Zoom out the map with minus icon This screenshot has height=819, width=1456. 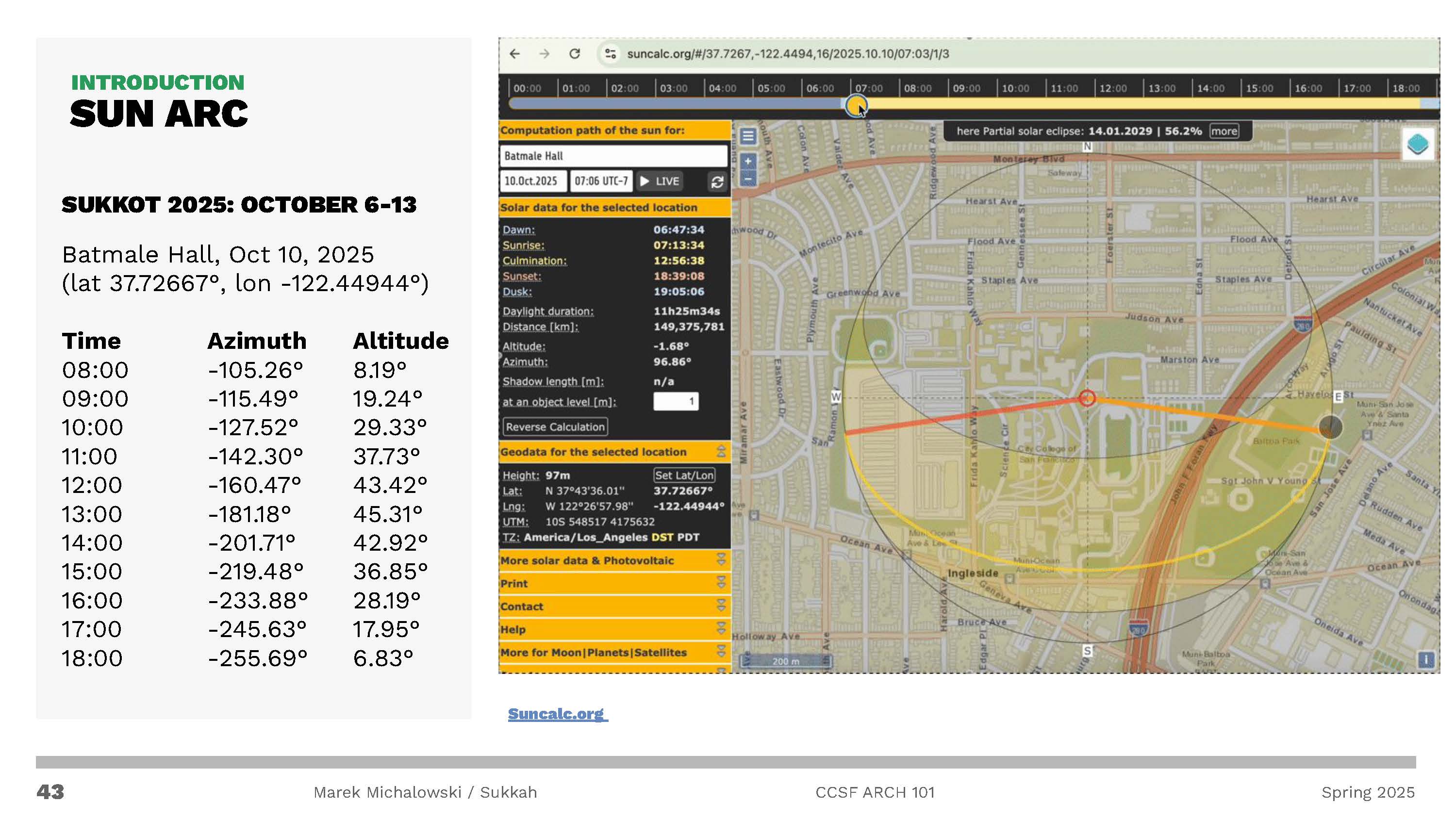pos(748,179)
